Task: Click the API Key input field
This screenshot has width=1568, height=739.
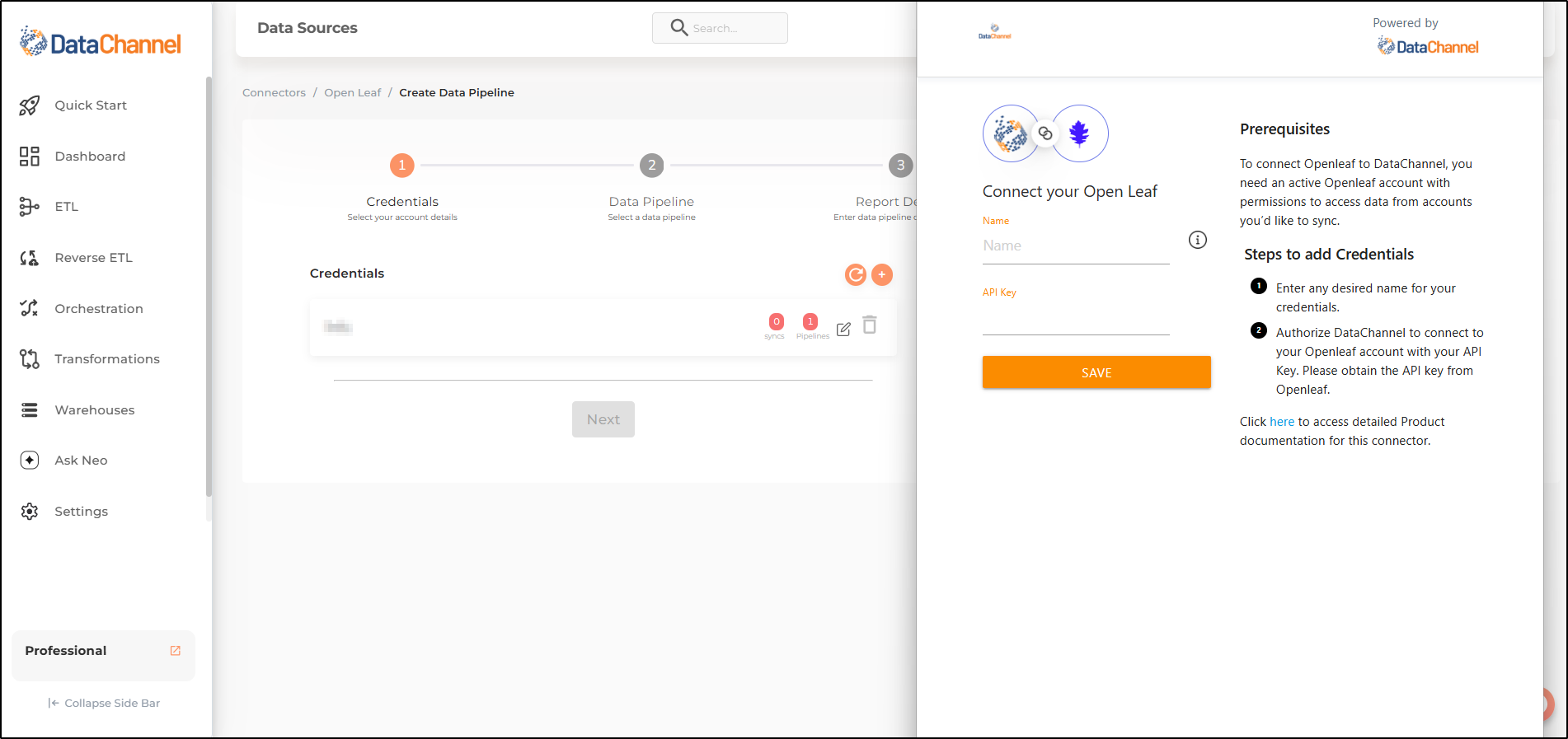Action: tap(1076, 318)
